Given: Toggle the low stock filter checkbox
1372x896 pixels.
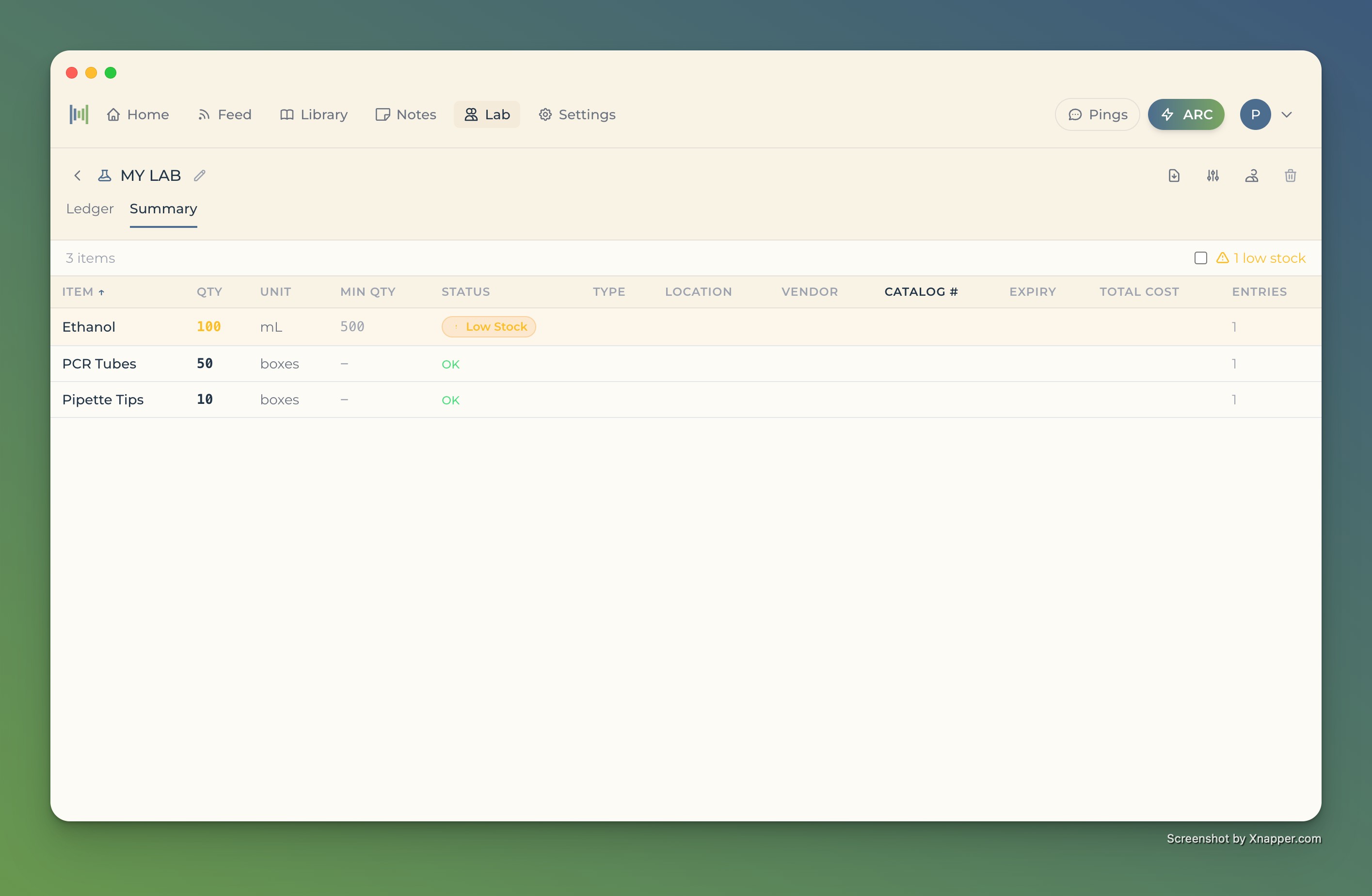Looking at the screenshot, I should [x=1200, y=258].
